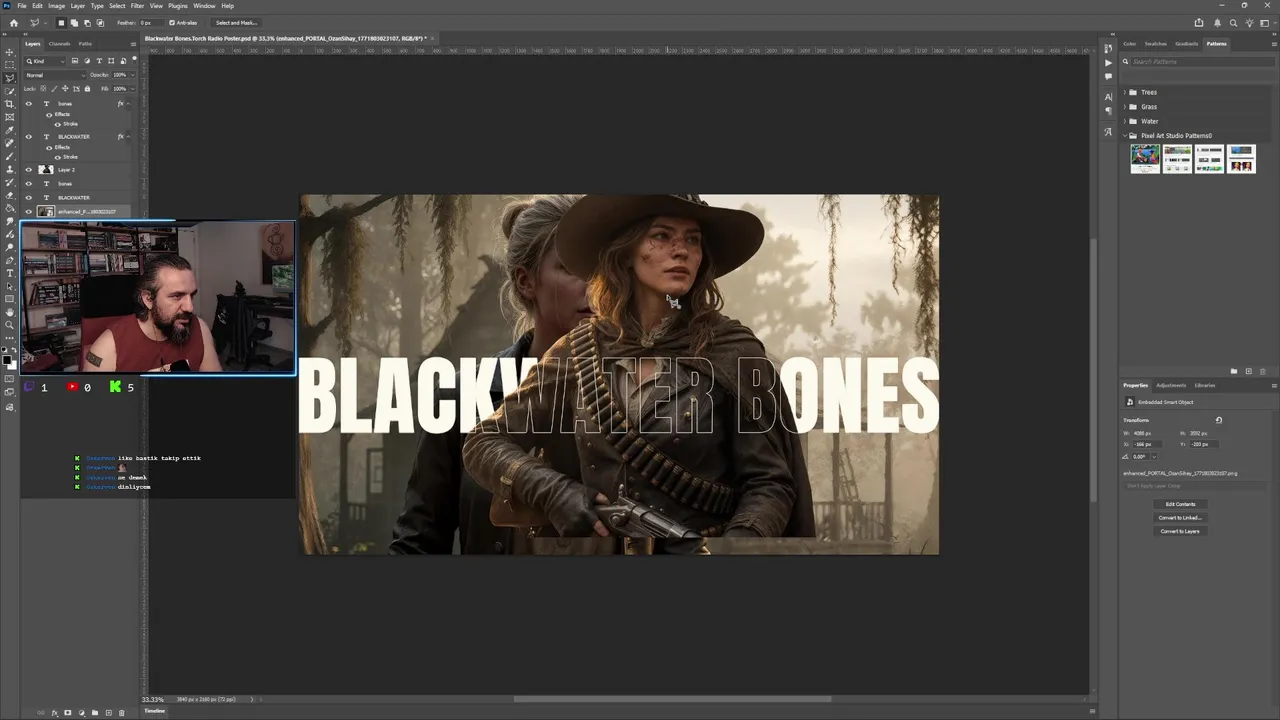Collapse effects on top bones layer

[130, 103]
